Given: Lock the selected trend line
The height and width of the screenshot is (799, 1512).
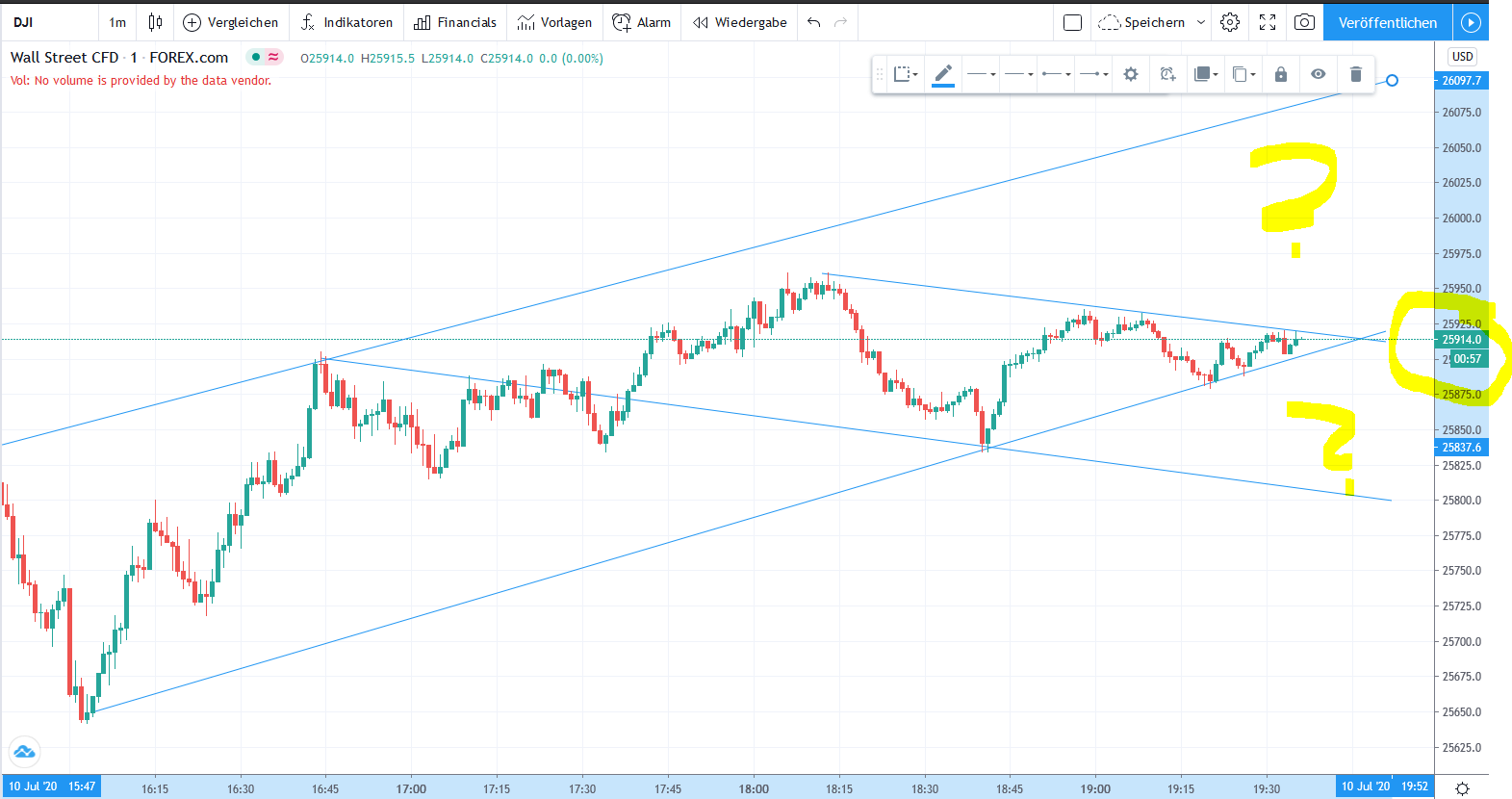Looking at the screenshot, I should 1281,74.
